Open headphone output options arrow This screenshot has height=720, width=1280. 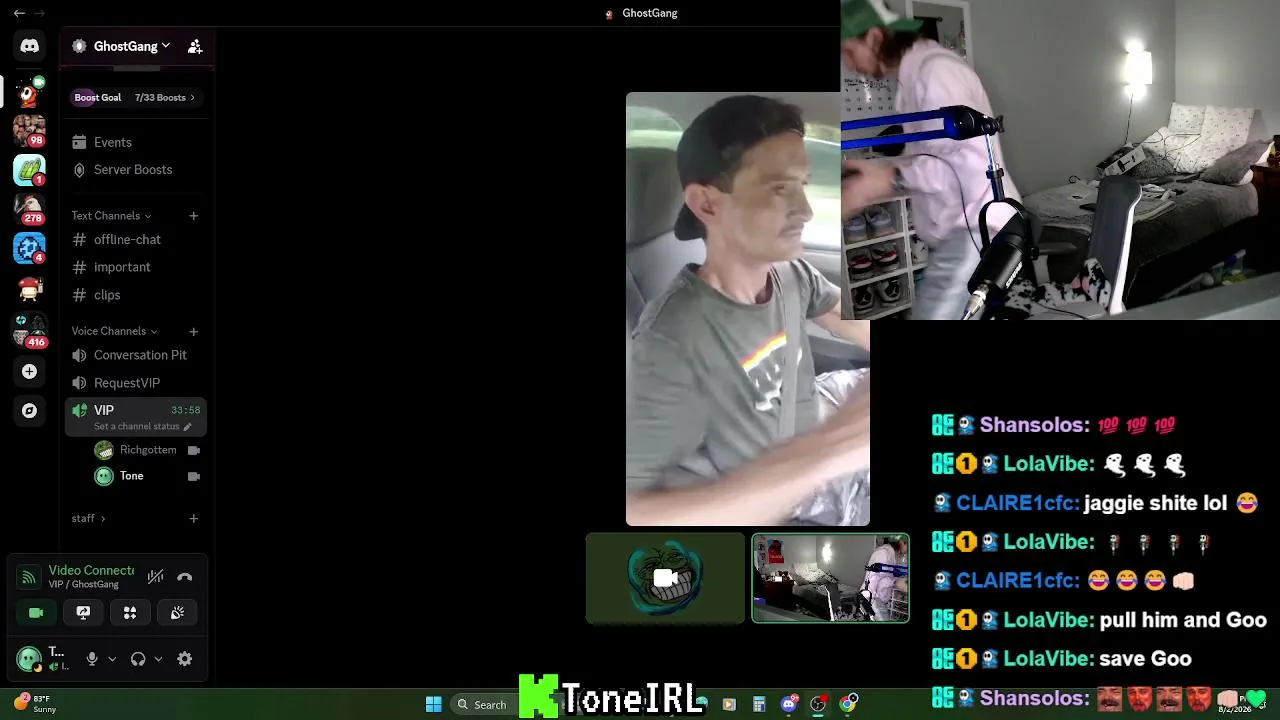pos(158,659)
